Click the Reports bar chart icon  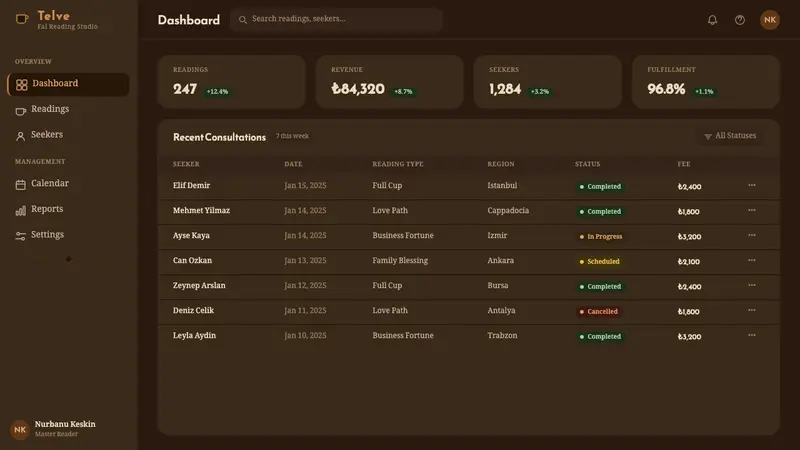[20, 210]
